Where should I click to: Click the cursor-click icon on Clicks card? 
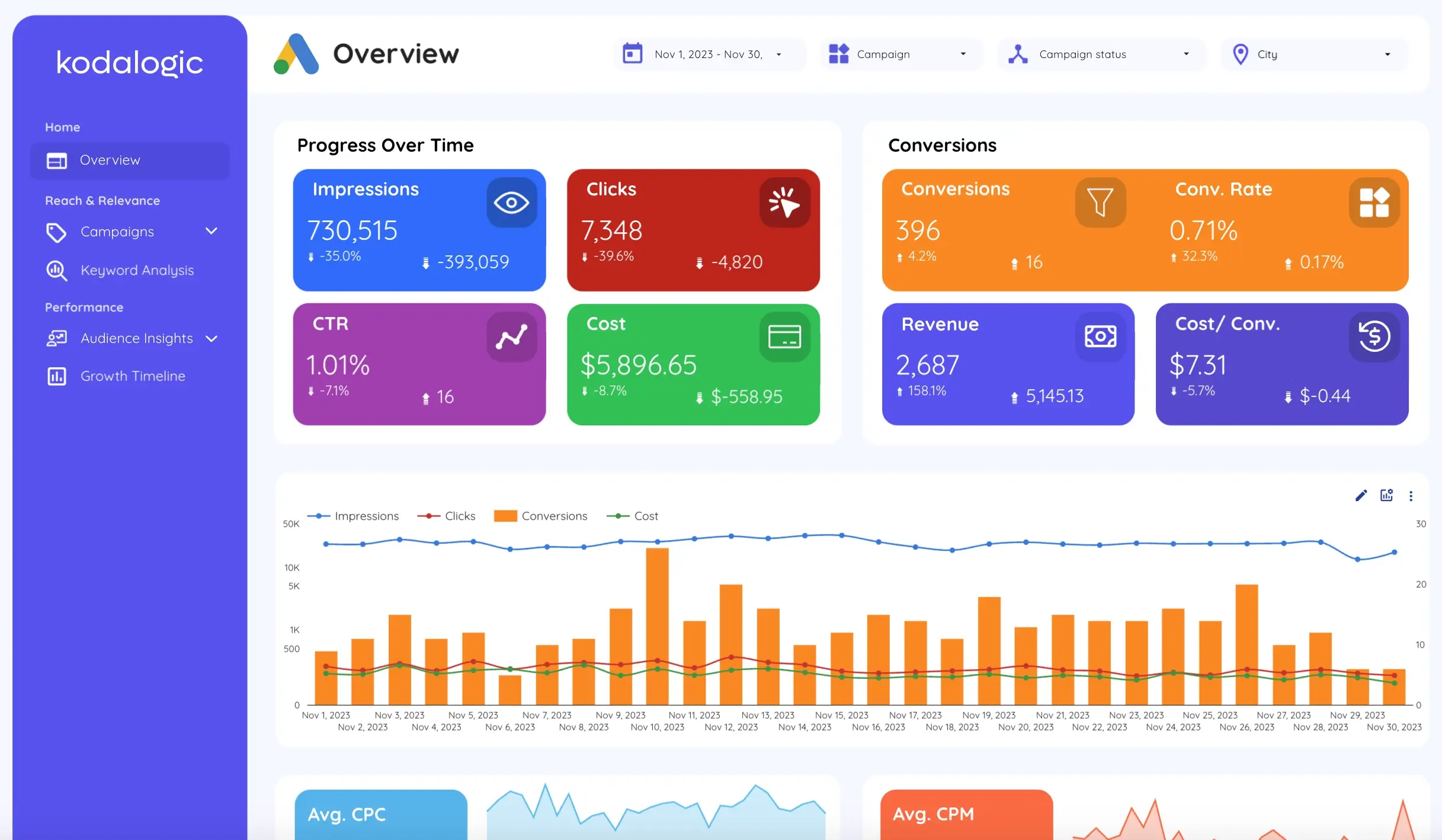tap(784, 203)
